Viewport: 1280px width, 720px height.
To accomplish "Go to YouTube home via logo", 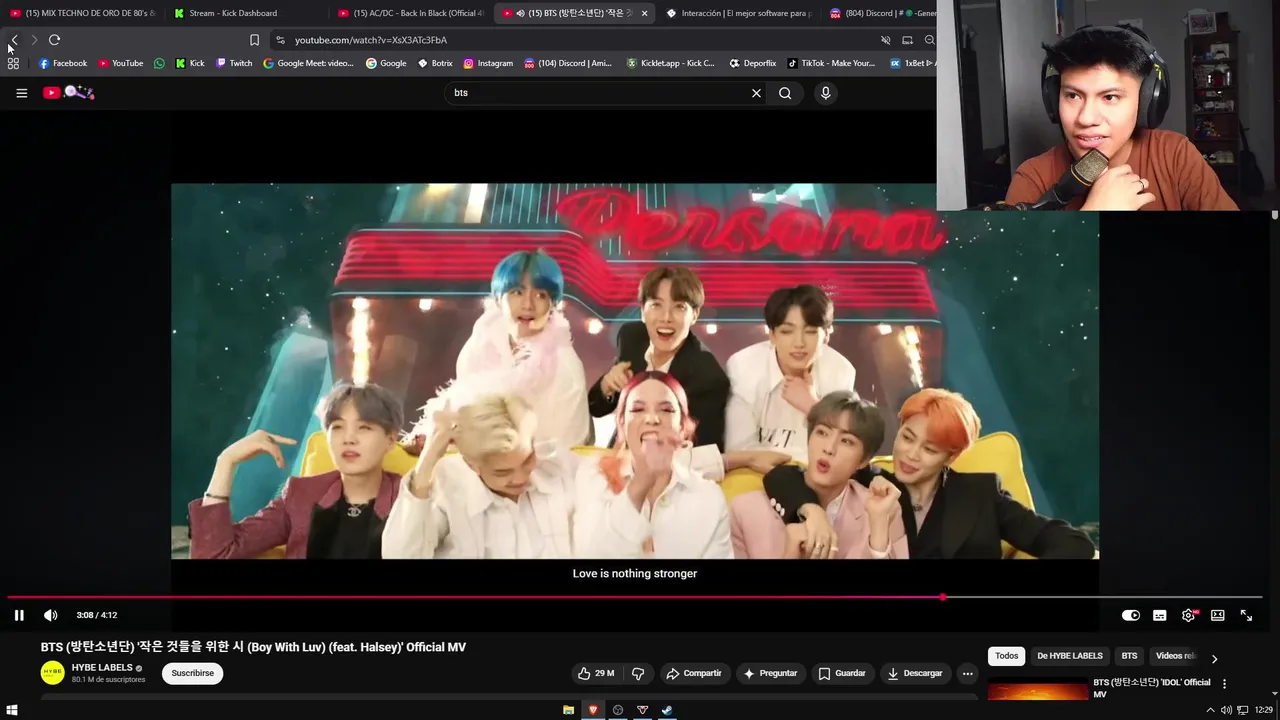I will [68, 93].
